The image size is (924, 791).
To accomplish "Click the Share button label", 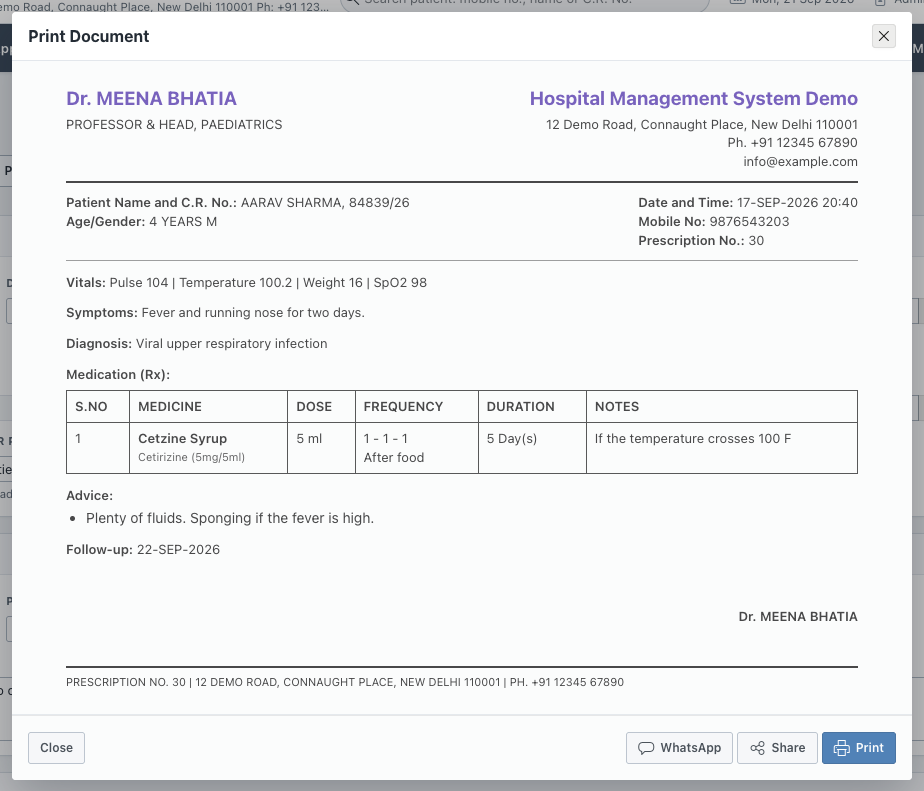I will (x=788, y=747).
